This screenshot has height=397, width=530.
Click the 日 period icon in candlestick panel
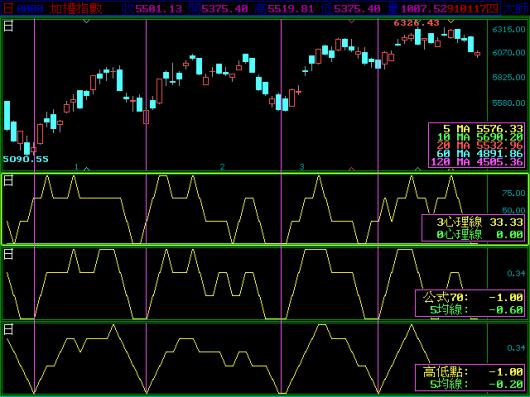[x=8, y=26]
